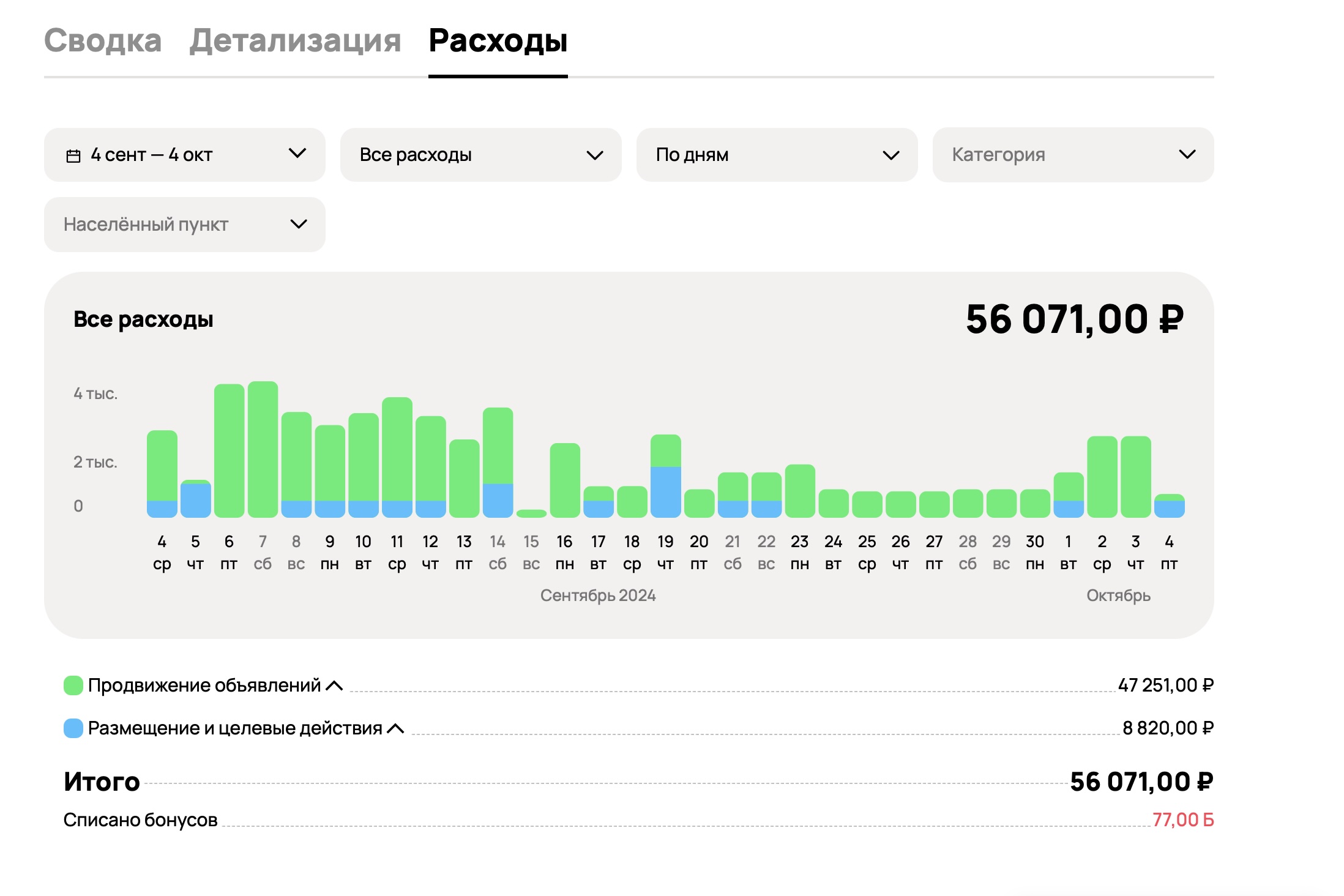The width and height of the screenshot is (1344, 896).
Task: Click the 10 вт bar
Action: [x=364, y=466]
